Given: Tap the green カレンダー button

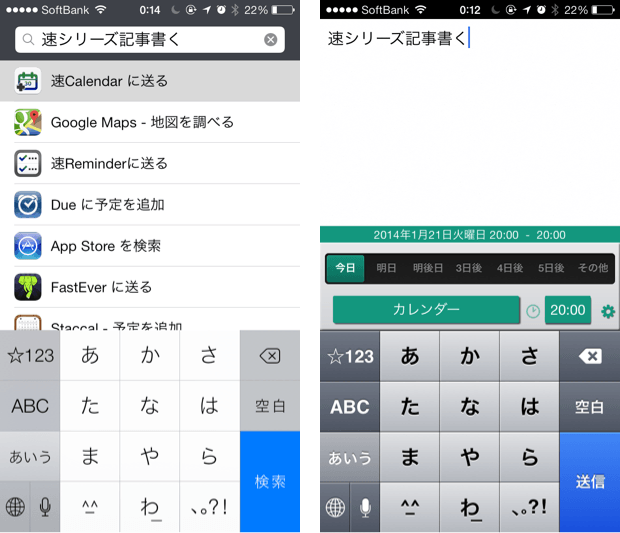Looking at the screenshot, I should point(426,309).
